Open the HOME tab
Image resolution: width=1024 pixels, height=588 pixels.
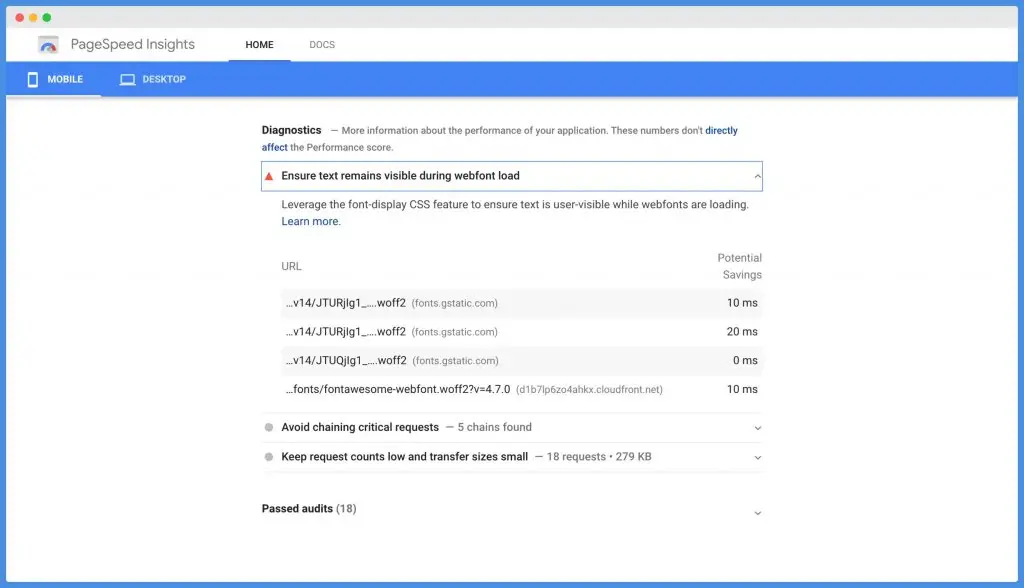coord(259,45)
